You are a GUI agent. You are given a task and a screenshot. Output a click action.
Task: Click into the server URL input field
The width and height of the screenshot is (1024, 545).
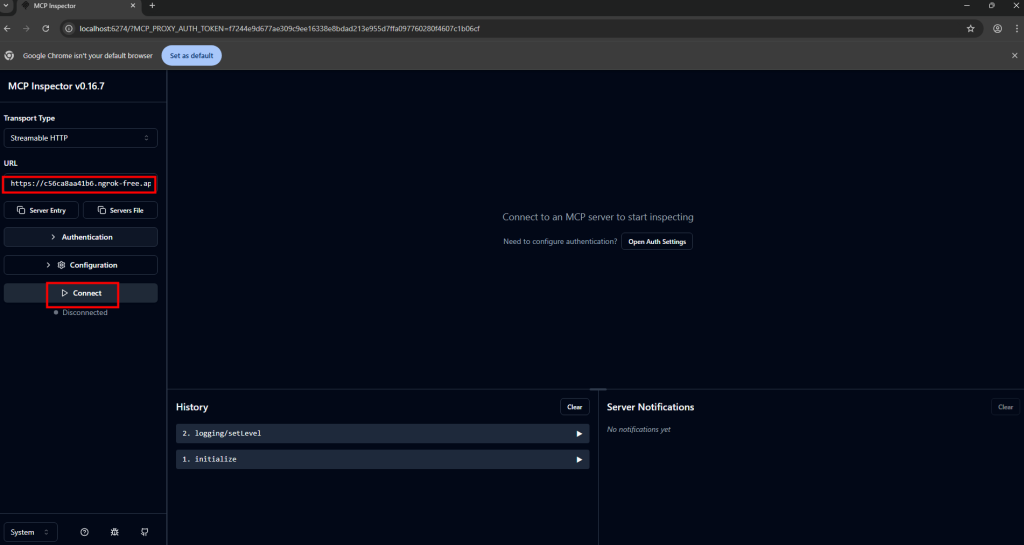tap(80, 184)
